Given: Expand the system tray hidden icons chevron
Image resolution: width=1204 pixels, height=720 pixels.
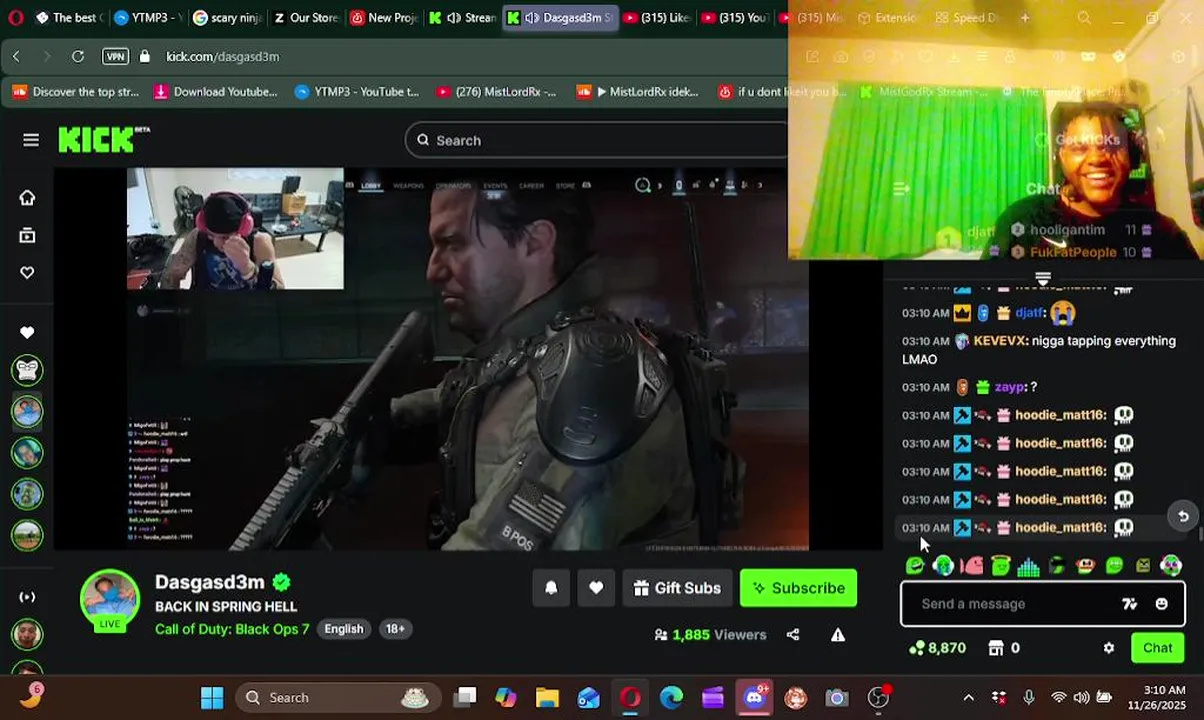Looking at the screenshot, I should point(968,697).
